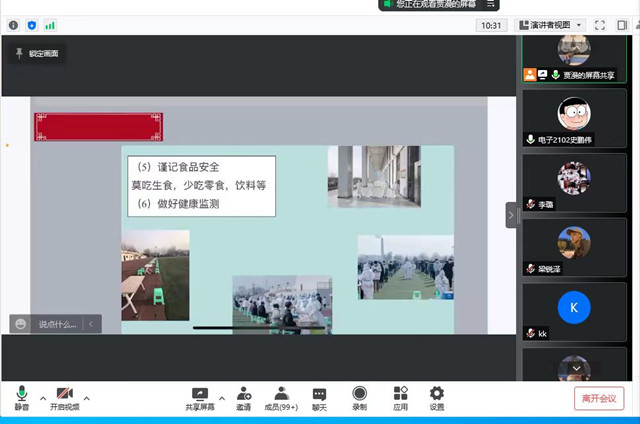Click the emoji icon in chat box
The width and height of the screenshot is (640, 424).
click(x=20, y=324)
